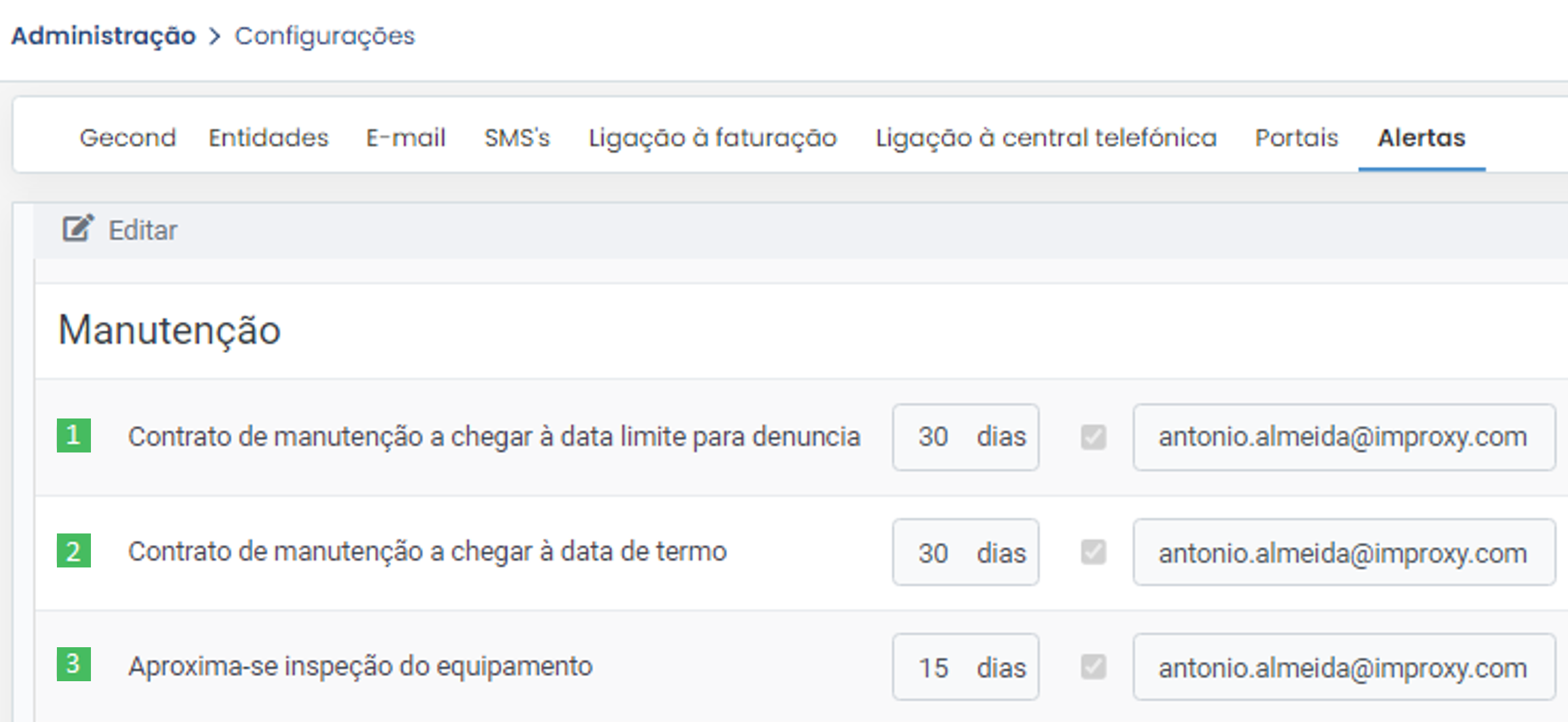Viewport: 1568px width, 722px height.
Task: Click the Editar pencil icon
Action: pos(77,229)
